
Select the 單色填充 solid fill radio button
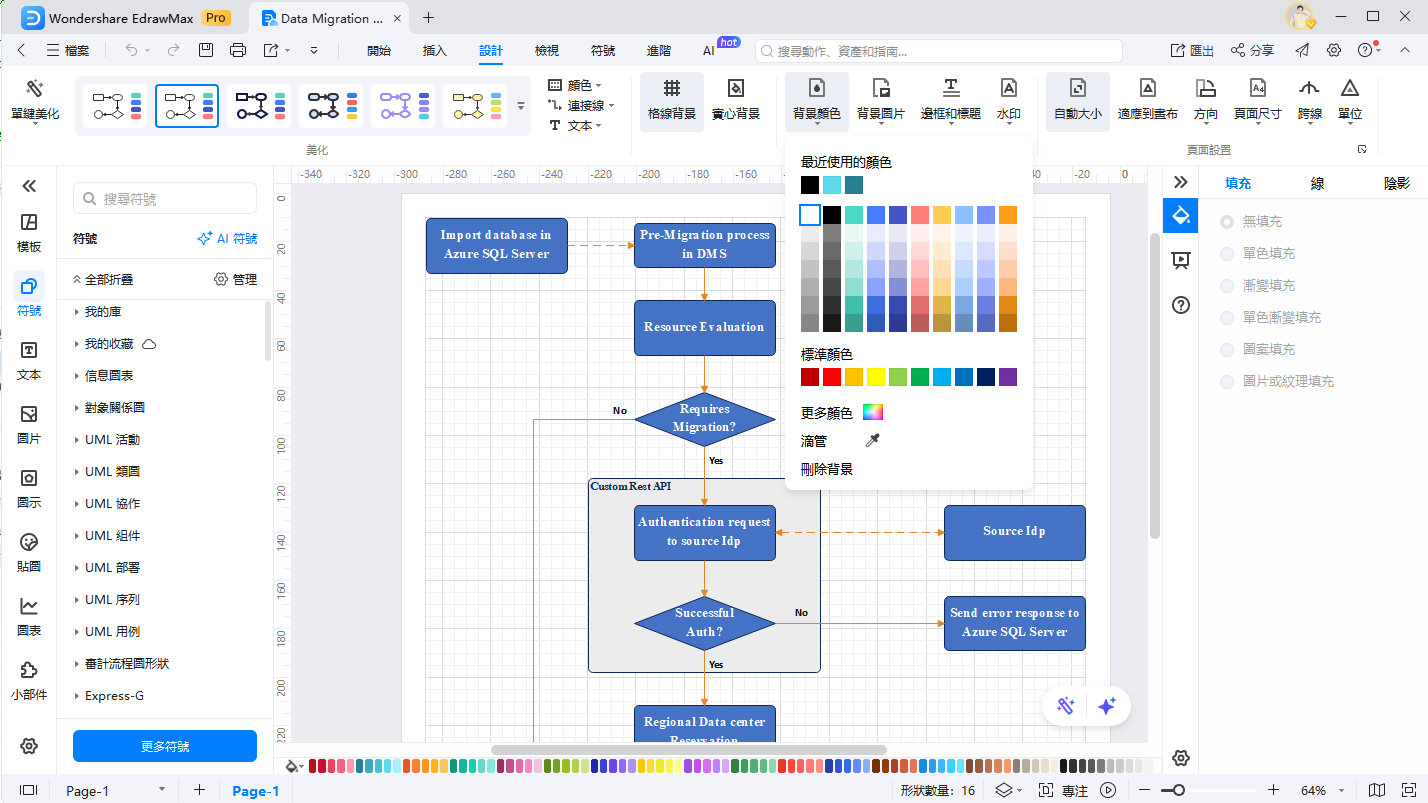pyautogui.click(x=1227, y=254)
